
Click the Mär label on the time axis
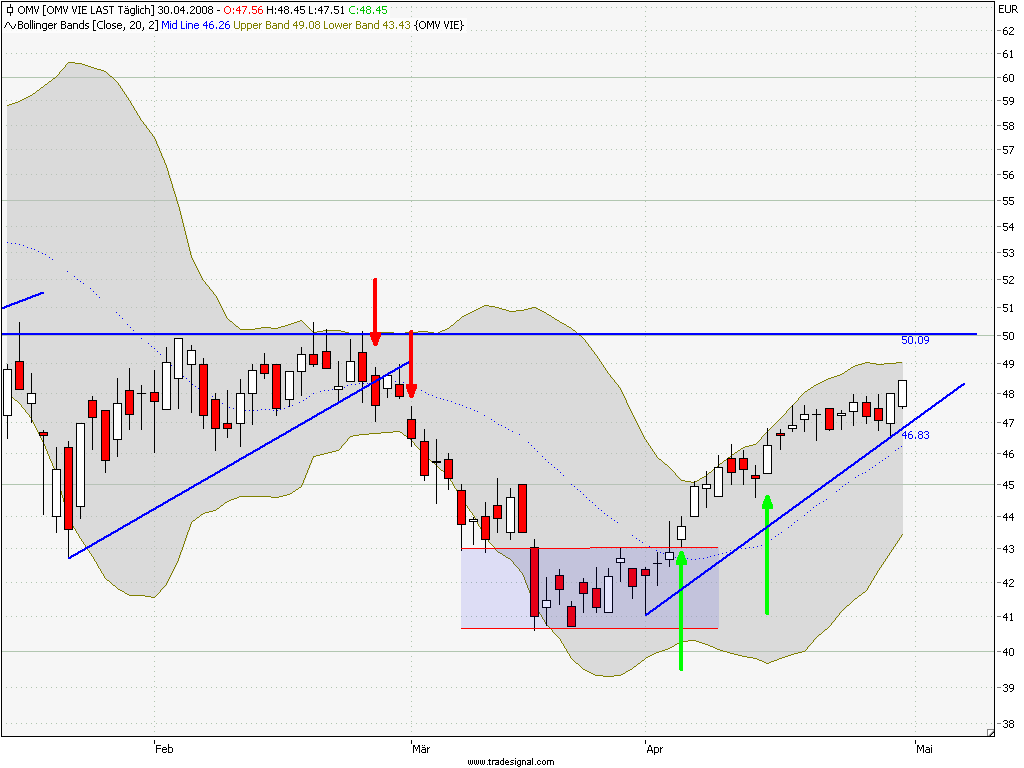pyautogui.click(x=421, y=749)
